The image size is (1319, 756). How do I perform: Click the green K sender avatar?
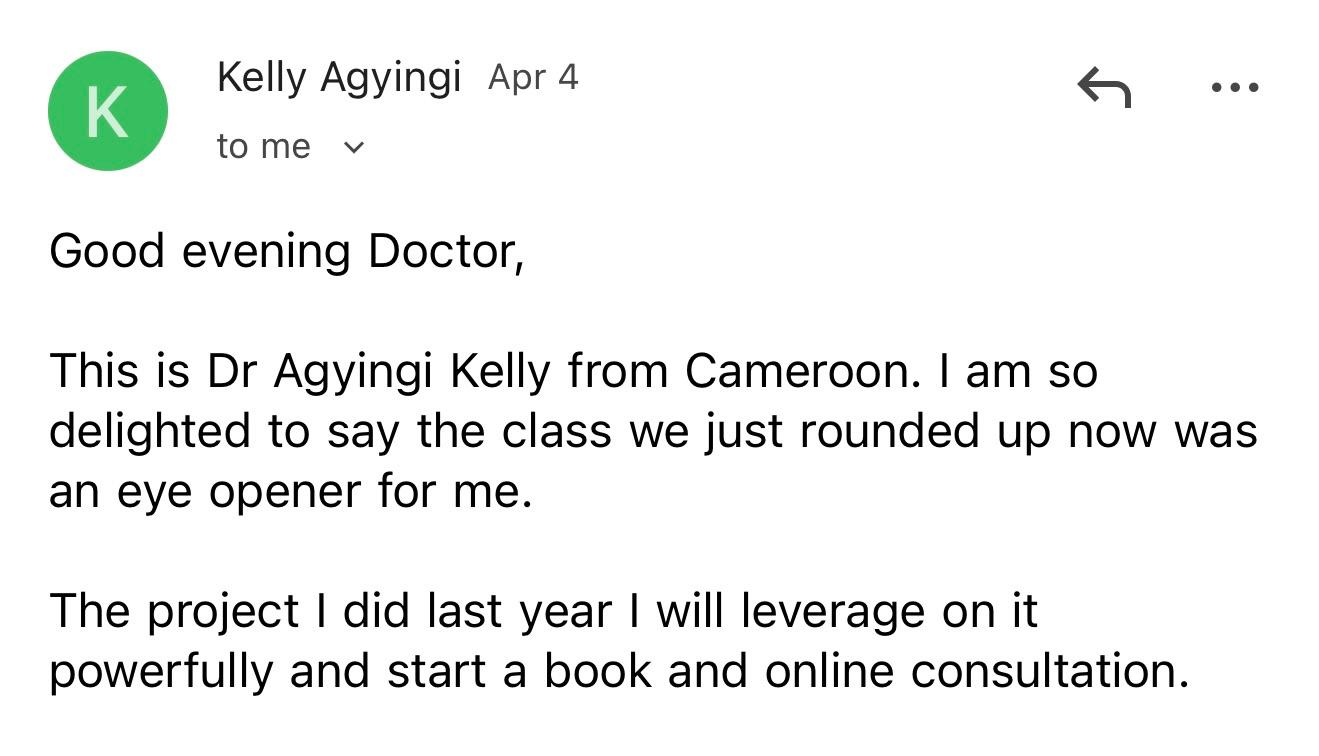tap(107, 111)
